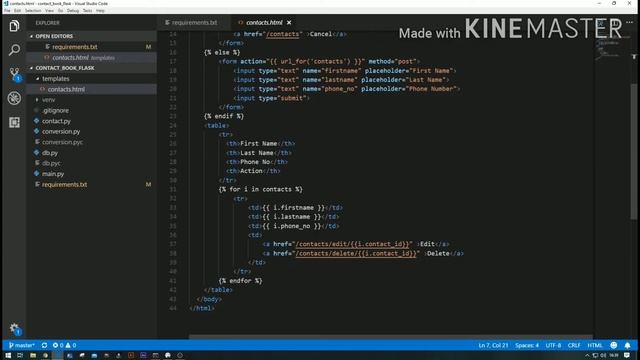The width and height of the screenshot is (640, 360).
Task: Click the volume tray icon
Action: tap(603, 356)
